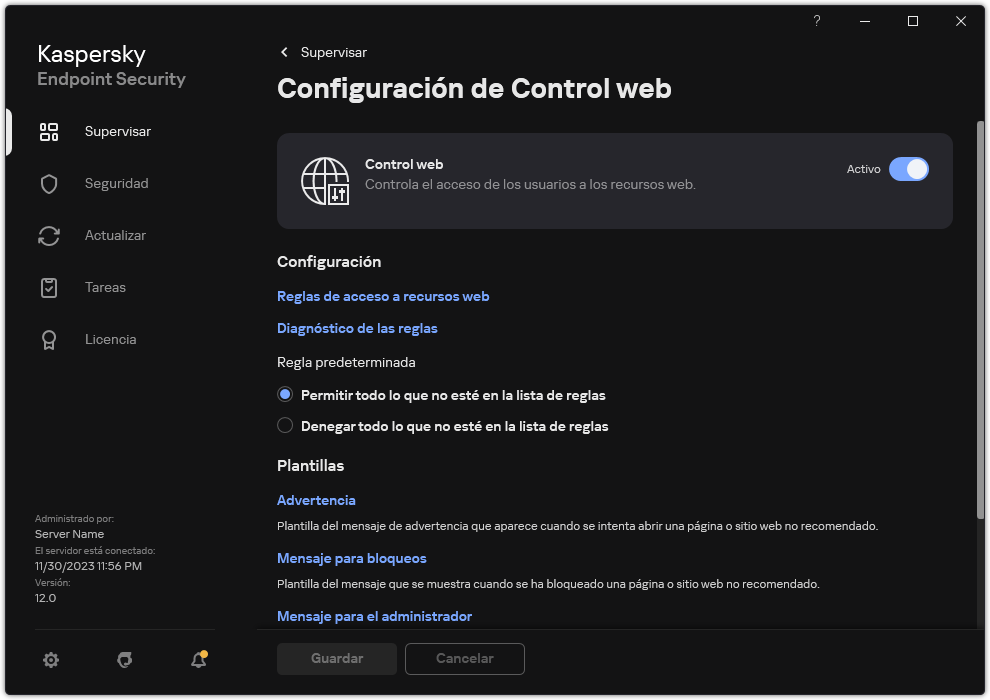
Task: Open help via the question mark icon
Action: pos(816,21)
